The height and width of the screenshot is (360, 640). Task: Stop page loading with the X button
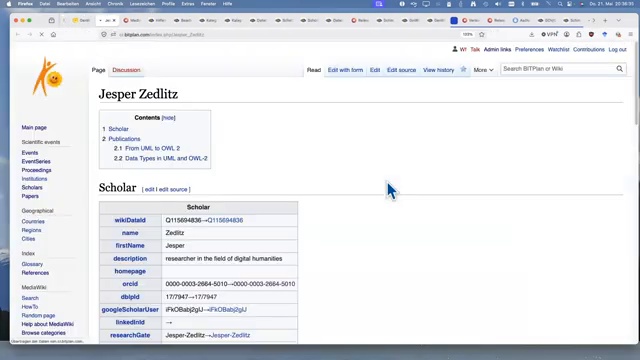pyautogui.click(x=42, y=35)
